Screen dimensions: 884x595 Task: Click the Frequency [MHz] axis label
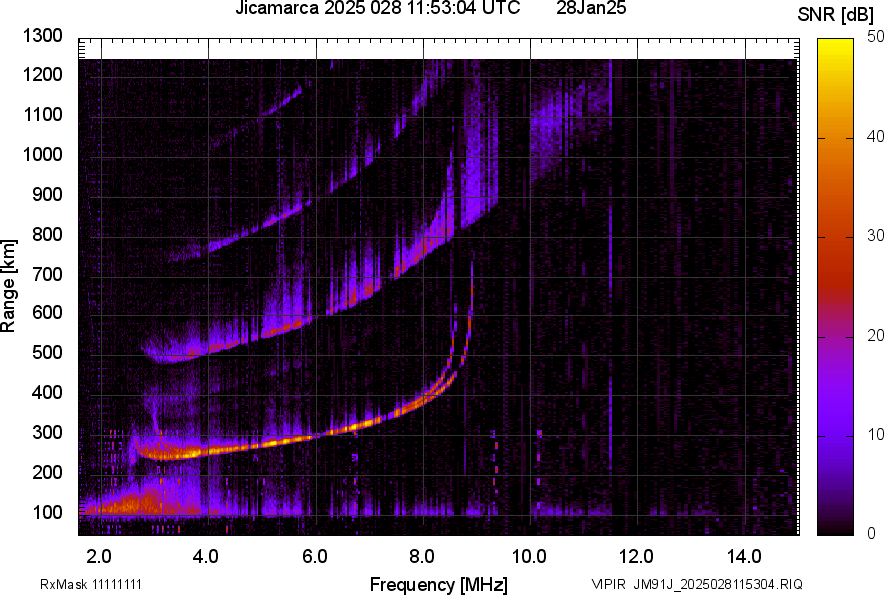point(438,584)
